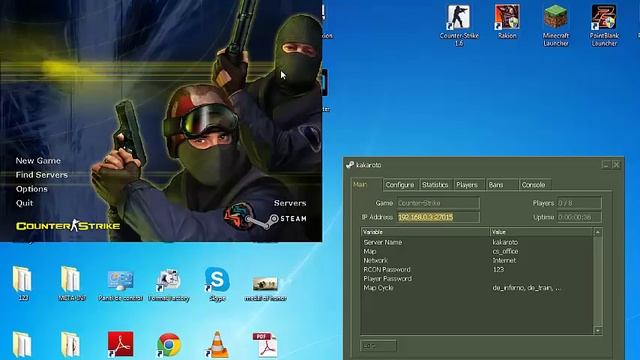The height and width of the screenshot is (360, 640).
Task: Select the RCON Password row
Action: [477, 269]
